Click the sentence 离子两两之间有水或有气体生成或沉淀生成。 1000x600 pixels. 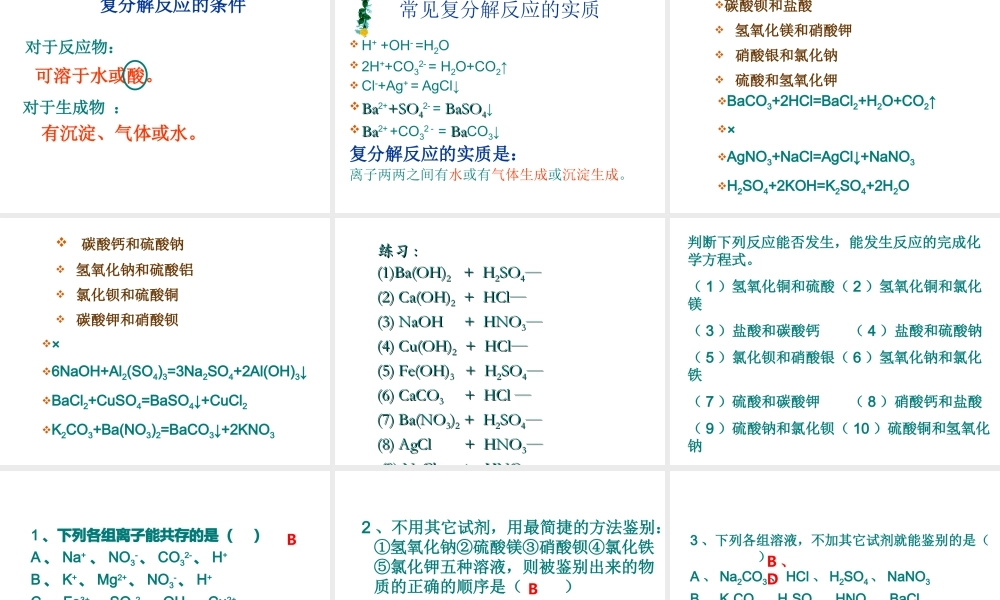pyautogui.click(x=488, y=175)
